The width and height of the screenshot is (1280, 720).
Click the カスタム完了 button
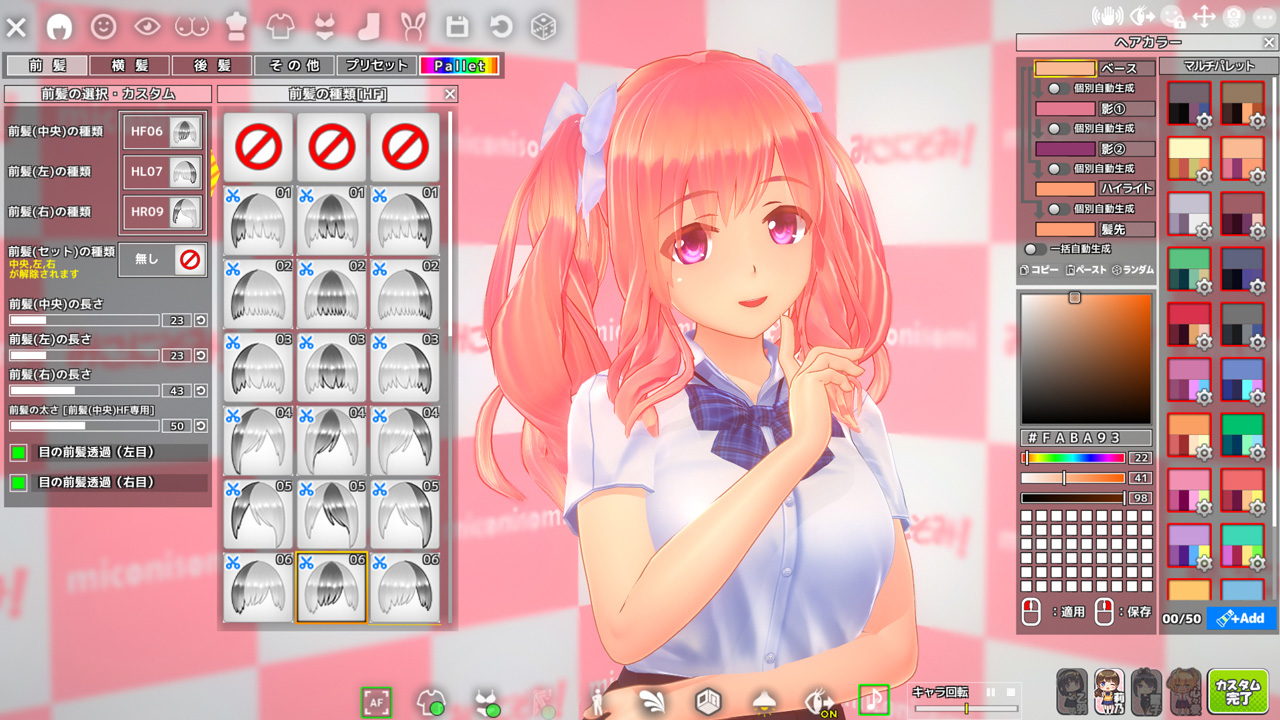[x=1238, y=692]
